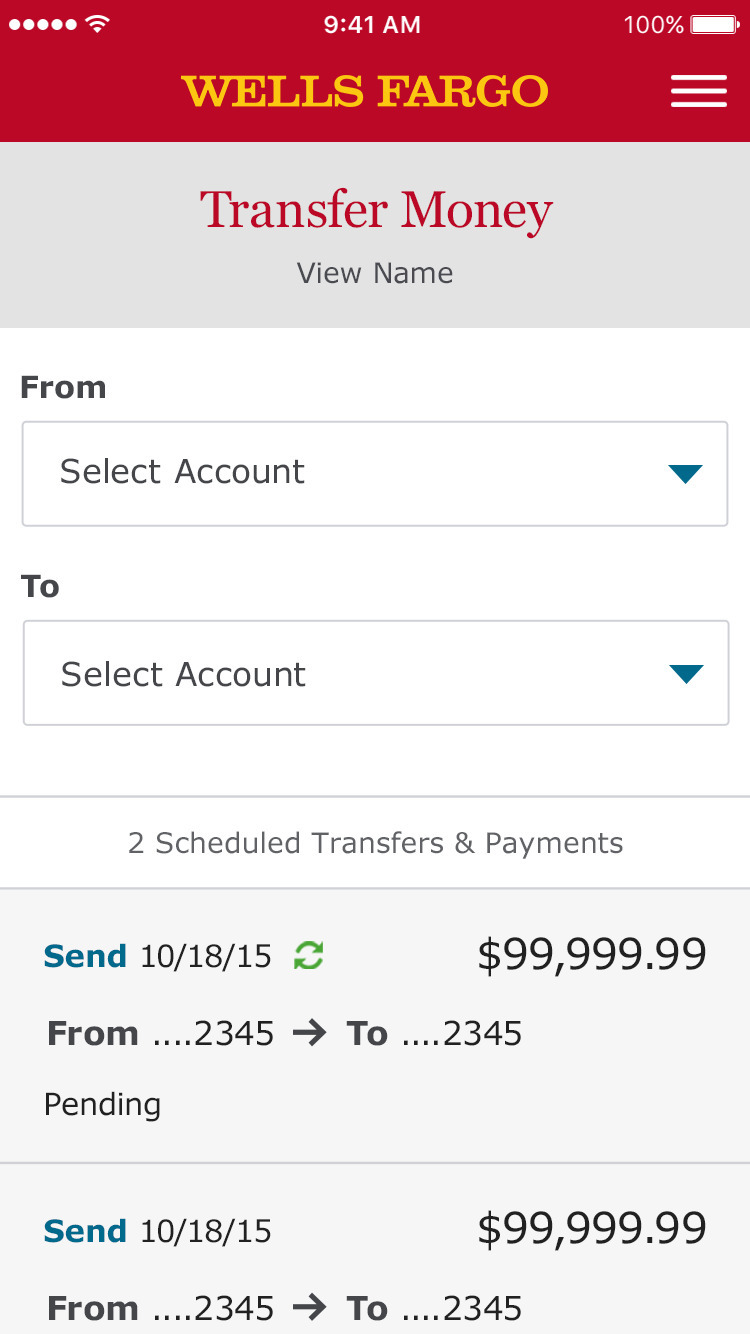Screen dimensions: 750x1334
Task: Click the first $99,999.99 transfer amount
Action: [592, 955]
